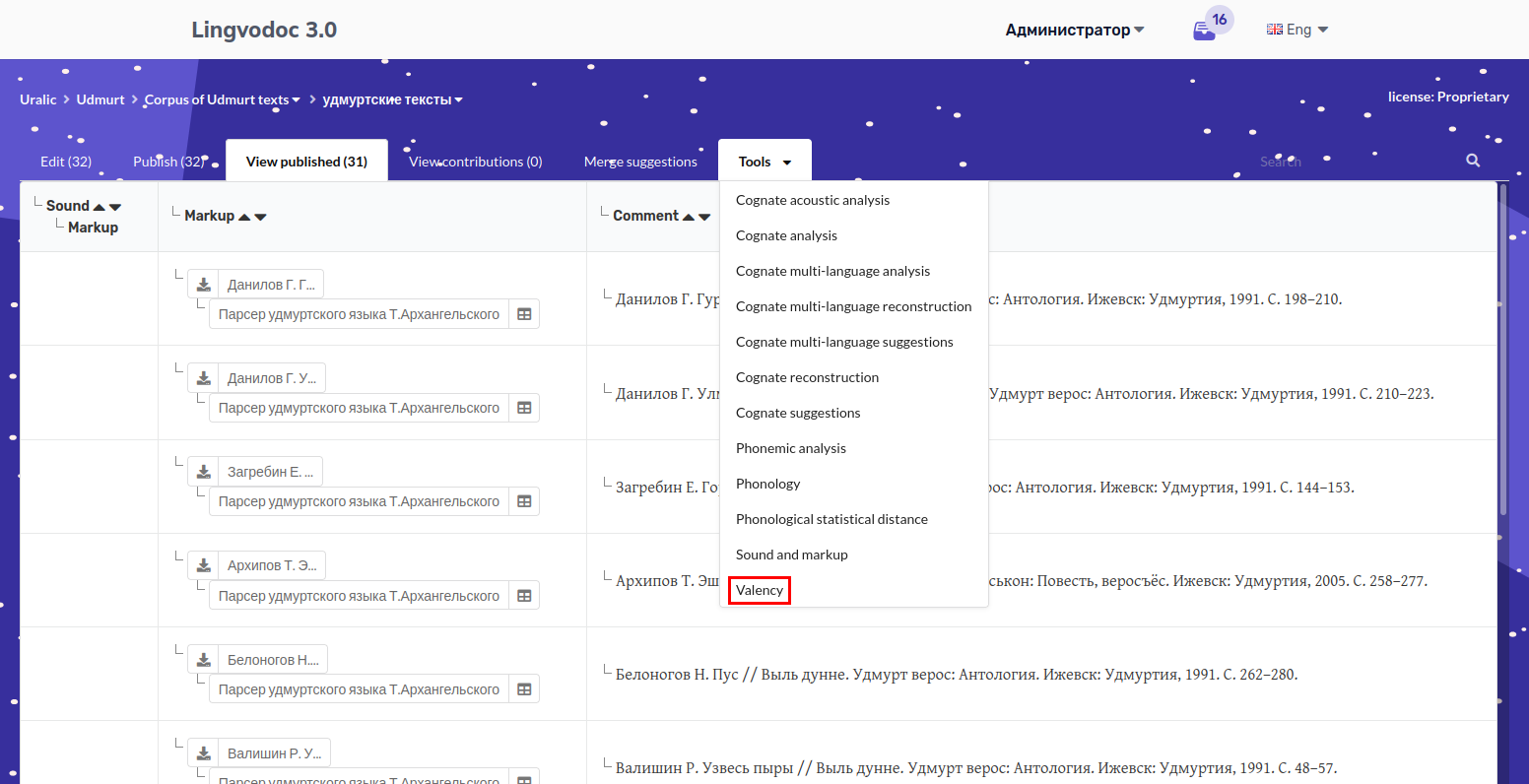Download the Данилов Г. У... markup file
Image resolution: width=1529 pixels, height=784 pixels.
pos(203,378)
